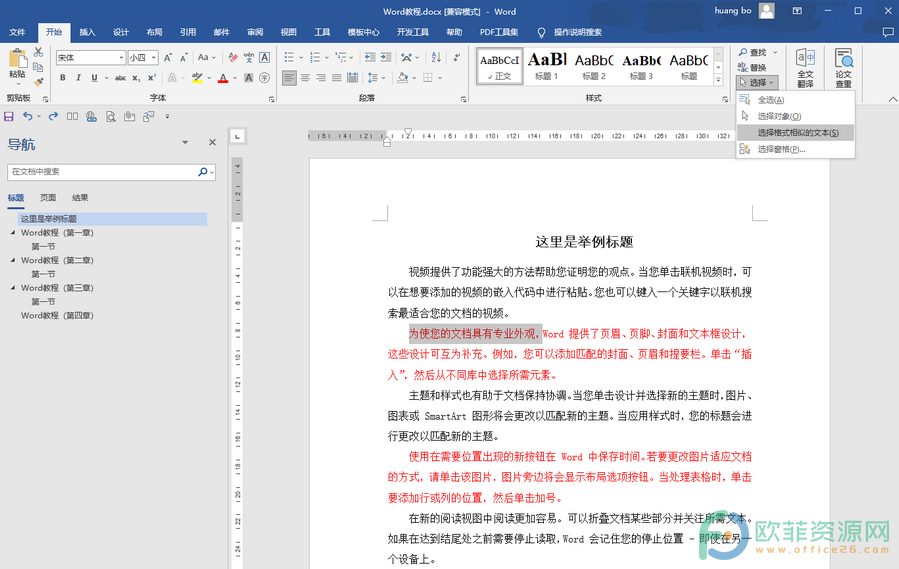Viewport: 899px width, 569px height.
Task: Click the comments speech bubble icon
Action: coord(888,33)
